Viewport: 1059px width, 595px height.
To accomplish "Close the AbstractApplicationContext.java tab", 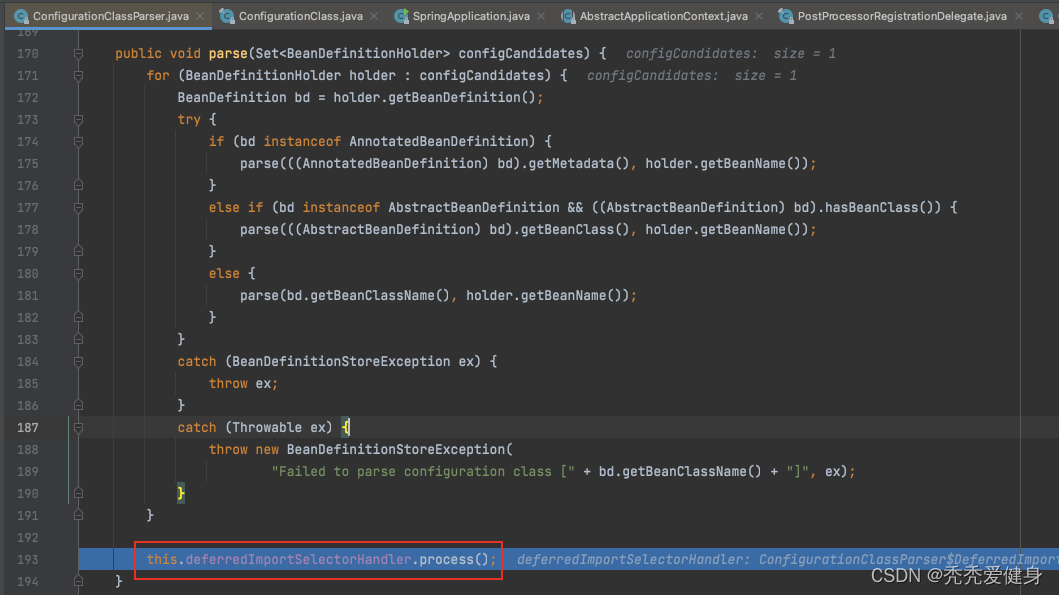I will [759, 16].
